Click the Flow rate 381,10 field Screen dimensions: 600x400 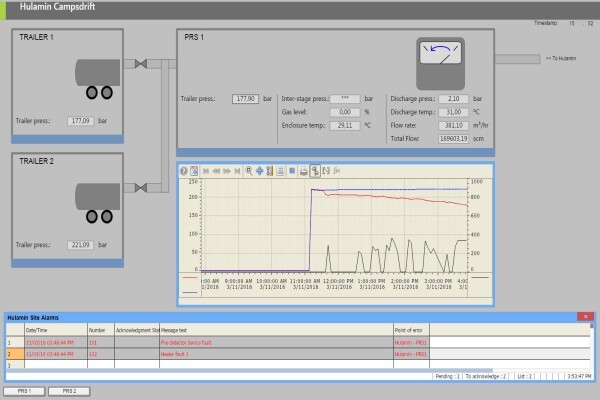453,125
